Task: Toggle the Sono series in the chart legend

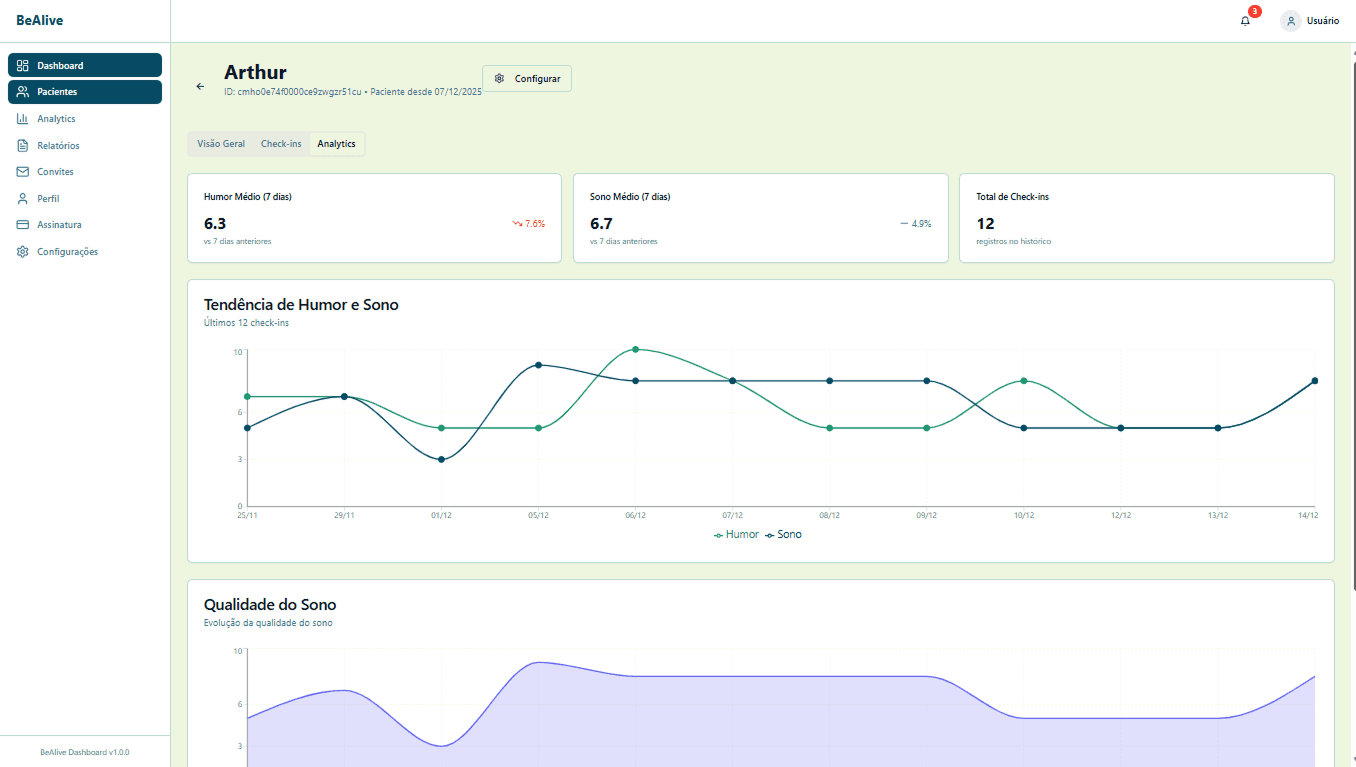Action: pos(785,534)
